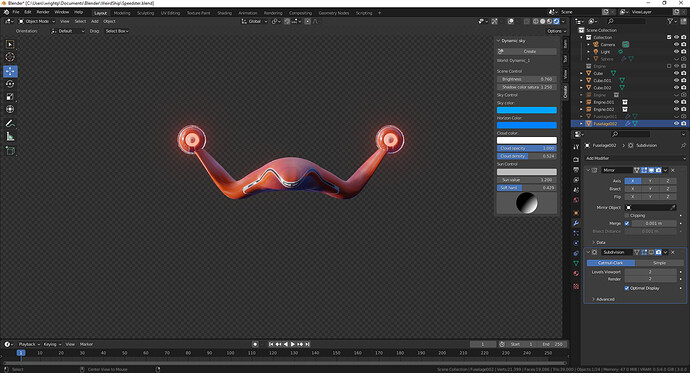Select rendered viewport shading mode
Image resolution: width=690 pixels, height=373 pixels.
click(556, 21)
